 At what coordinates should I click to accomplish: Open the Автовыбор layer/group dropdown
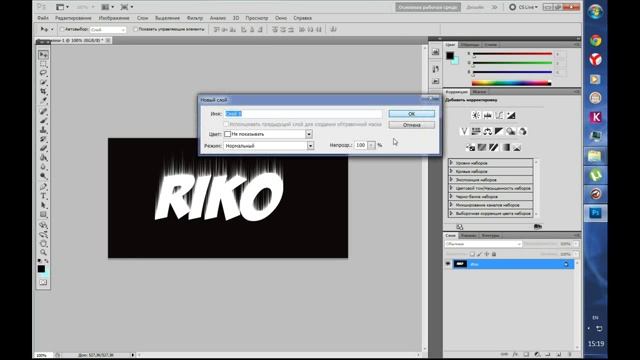coord(108,29)
